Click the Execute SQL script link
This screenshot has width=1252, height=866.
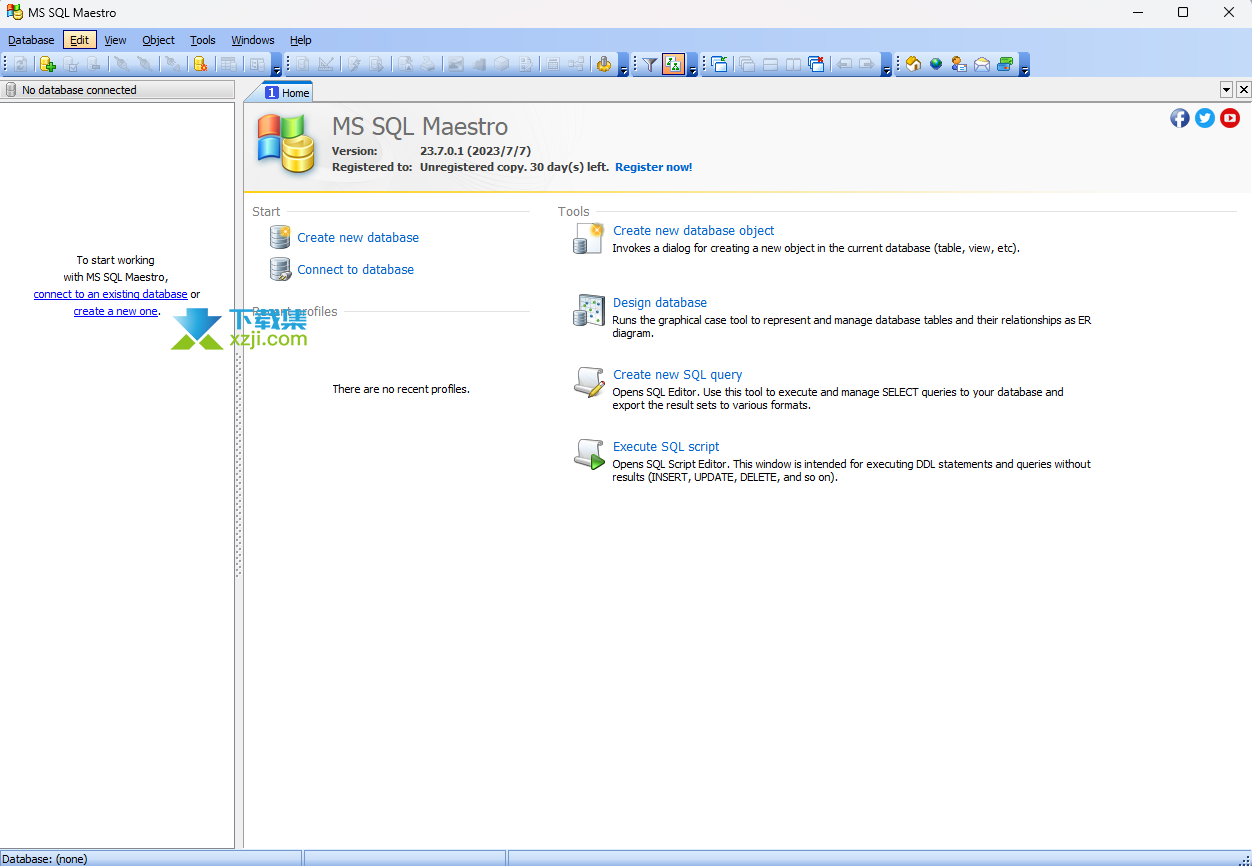coord(666,446)
